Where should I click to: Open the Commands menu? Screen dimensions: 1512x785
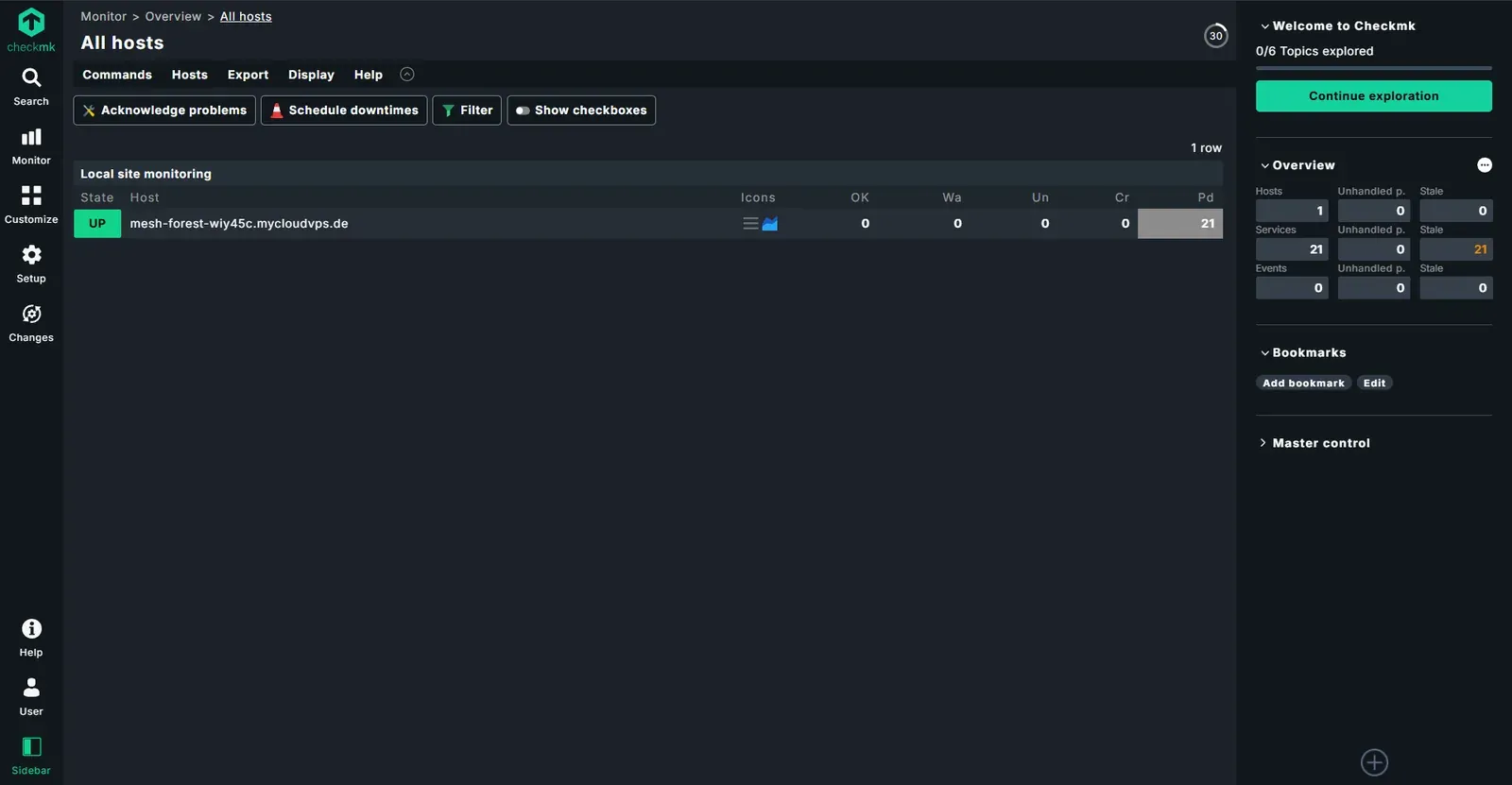117,75
